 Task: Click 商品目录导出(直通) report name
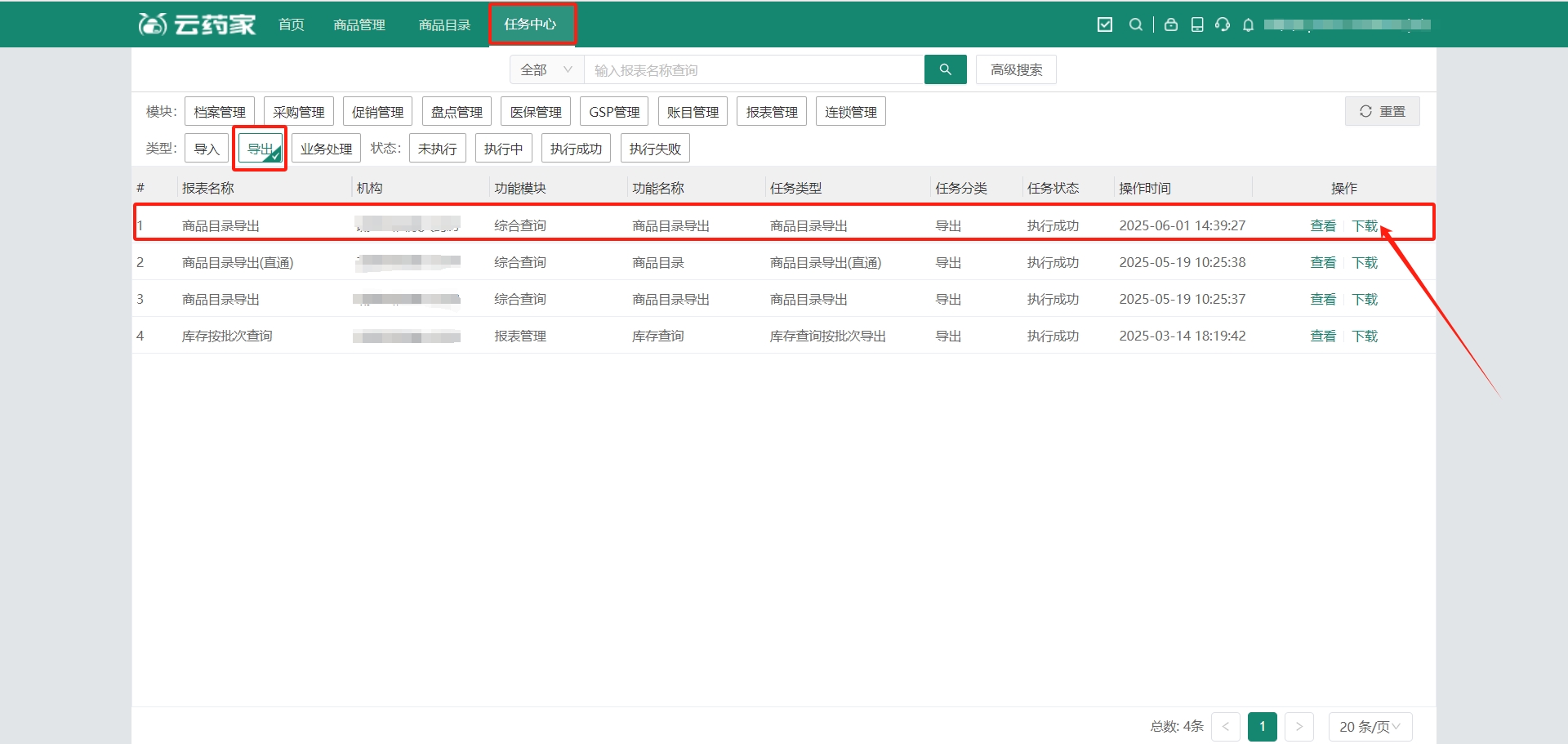coord(238,262)
